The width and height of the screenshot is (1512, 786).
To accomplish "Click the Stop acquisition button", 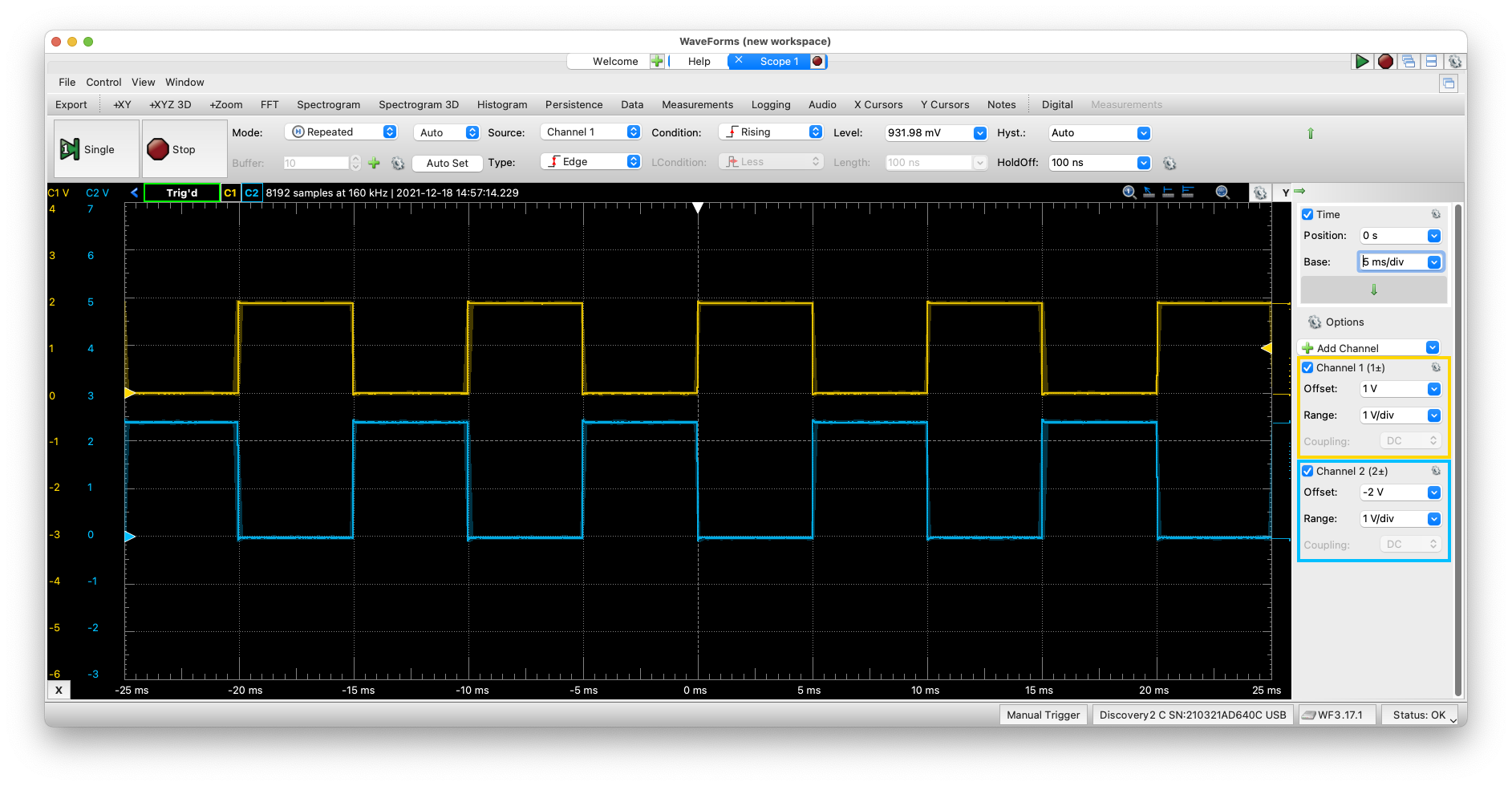I will point(184,149).
